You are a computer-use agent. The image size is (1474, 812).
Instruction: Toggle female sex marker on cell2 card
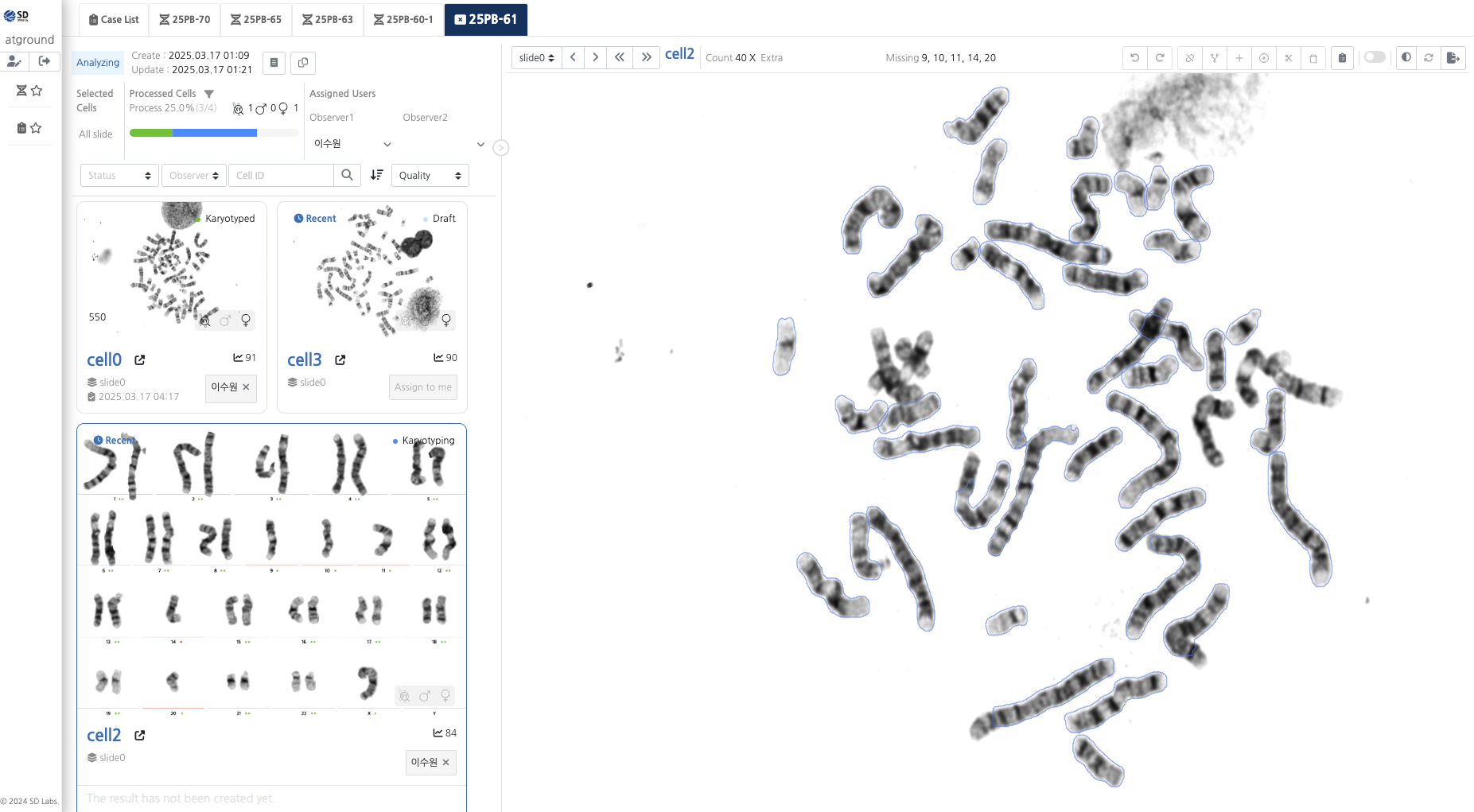[445, 696]
